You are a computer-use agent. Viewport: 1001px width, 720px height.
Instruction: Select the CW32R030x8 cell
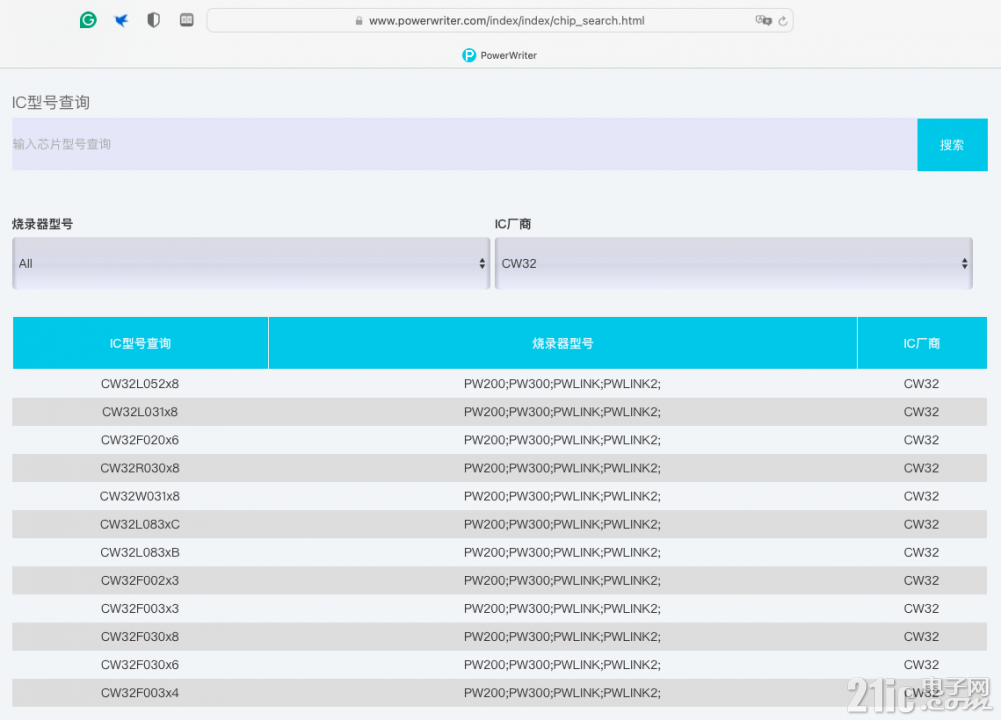click(x=140, y=468)
